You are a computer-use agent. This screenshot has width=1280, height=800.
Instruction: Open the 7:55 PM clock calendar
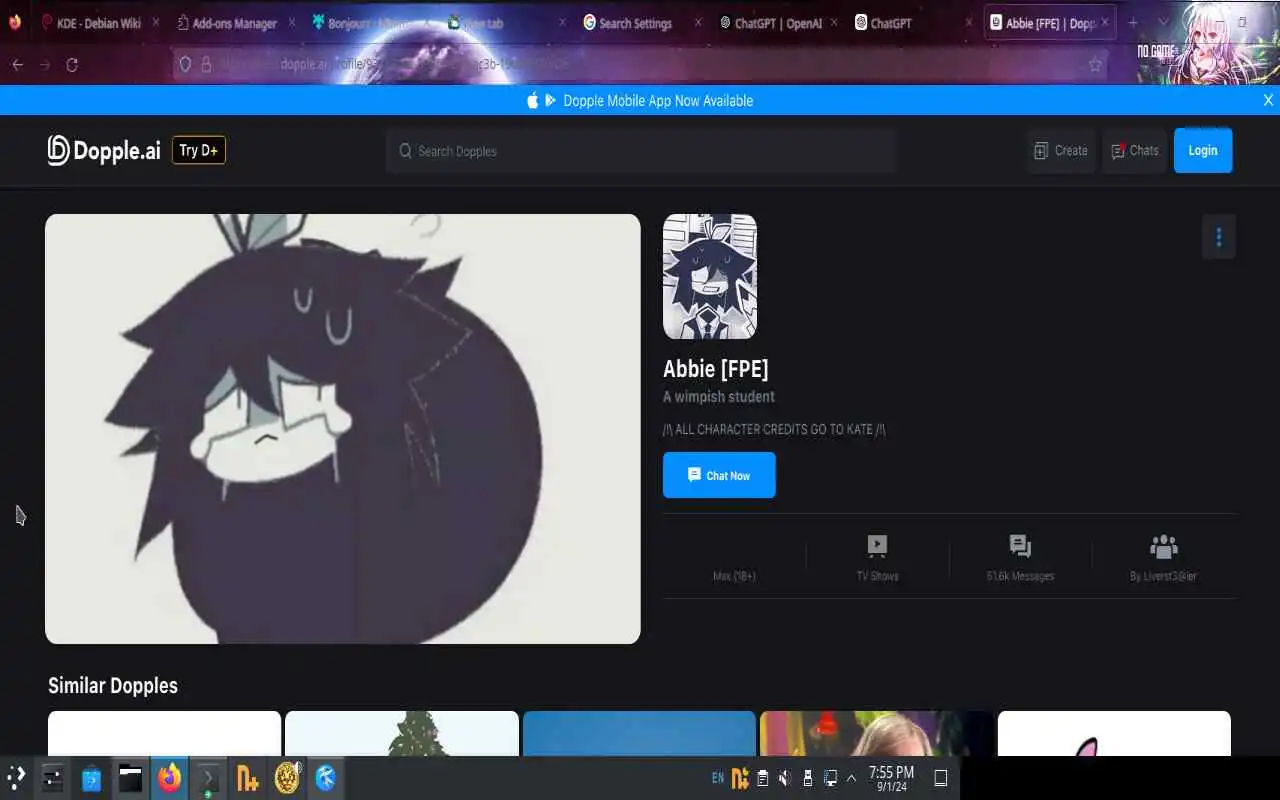[x=891, y=778]
